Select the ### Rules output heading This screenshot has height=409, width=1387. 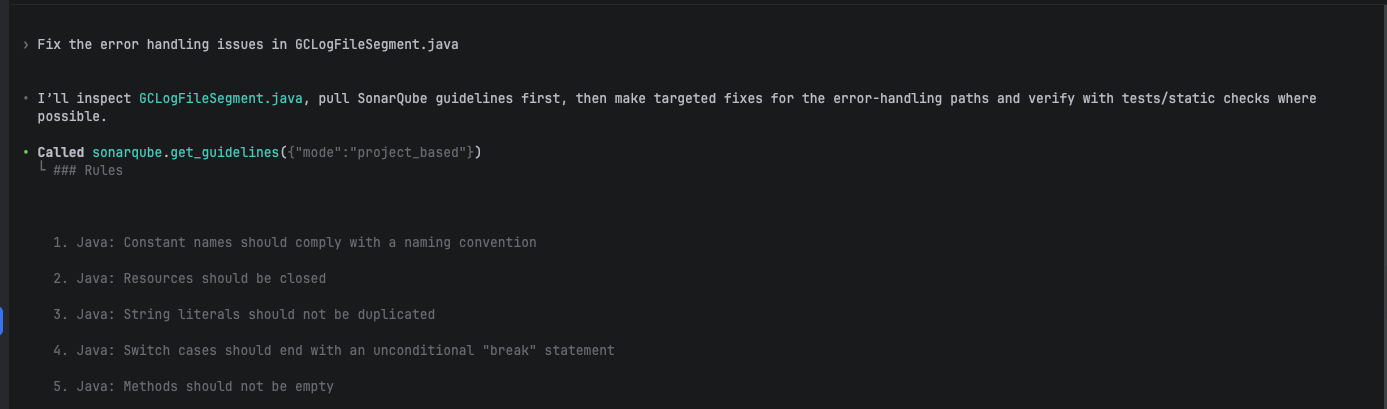tap(88, 170)
